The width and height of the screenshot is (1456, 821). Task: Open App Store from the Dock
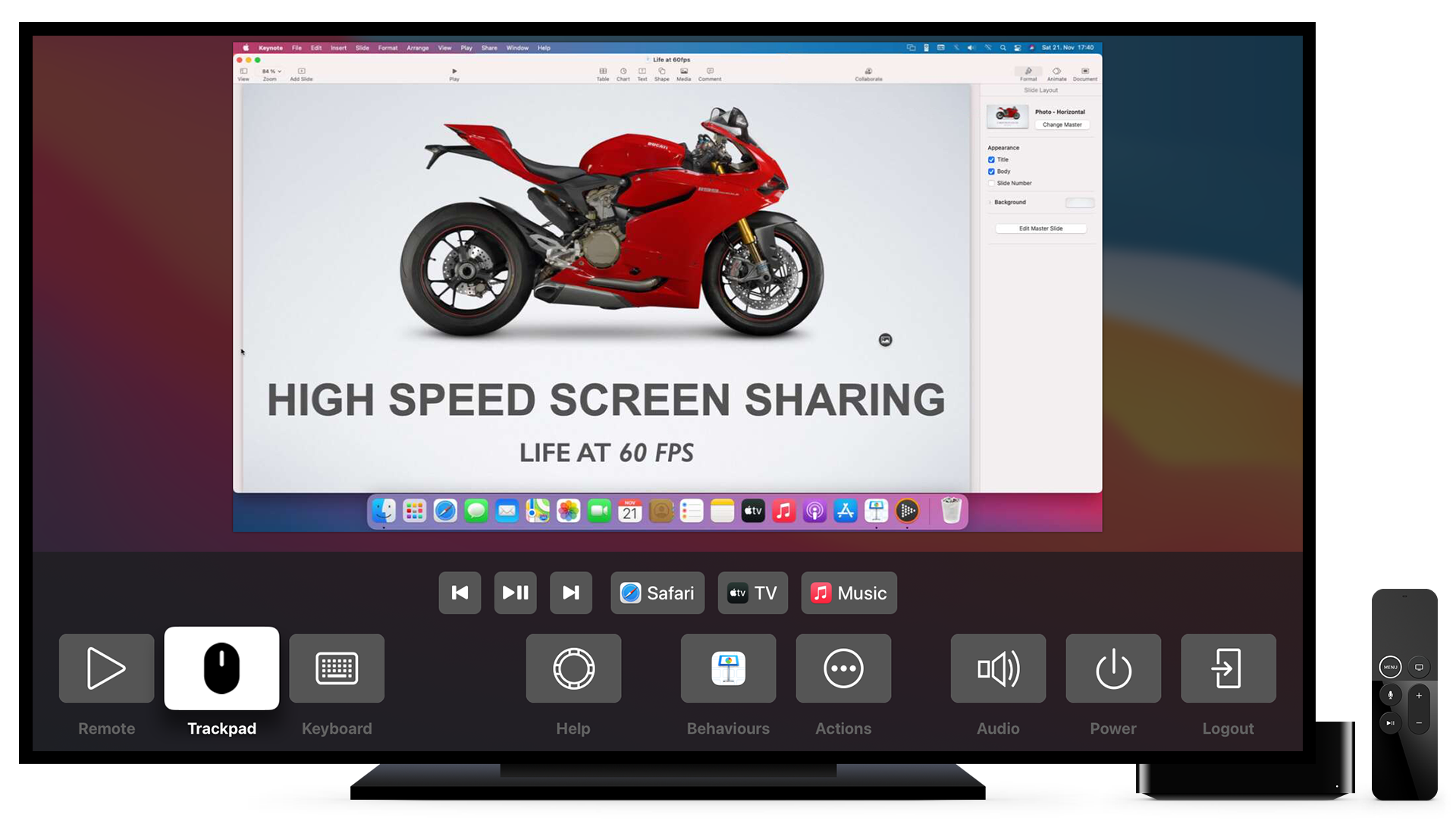(x=845, y=511)
